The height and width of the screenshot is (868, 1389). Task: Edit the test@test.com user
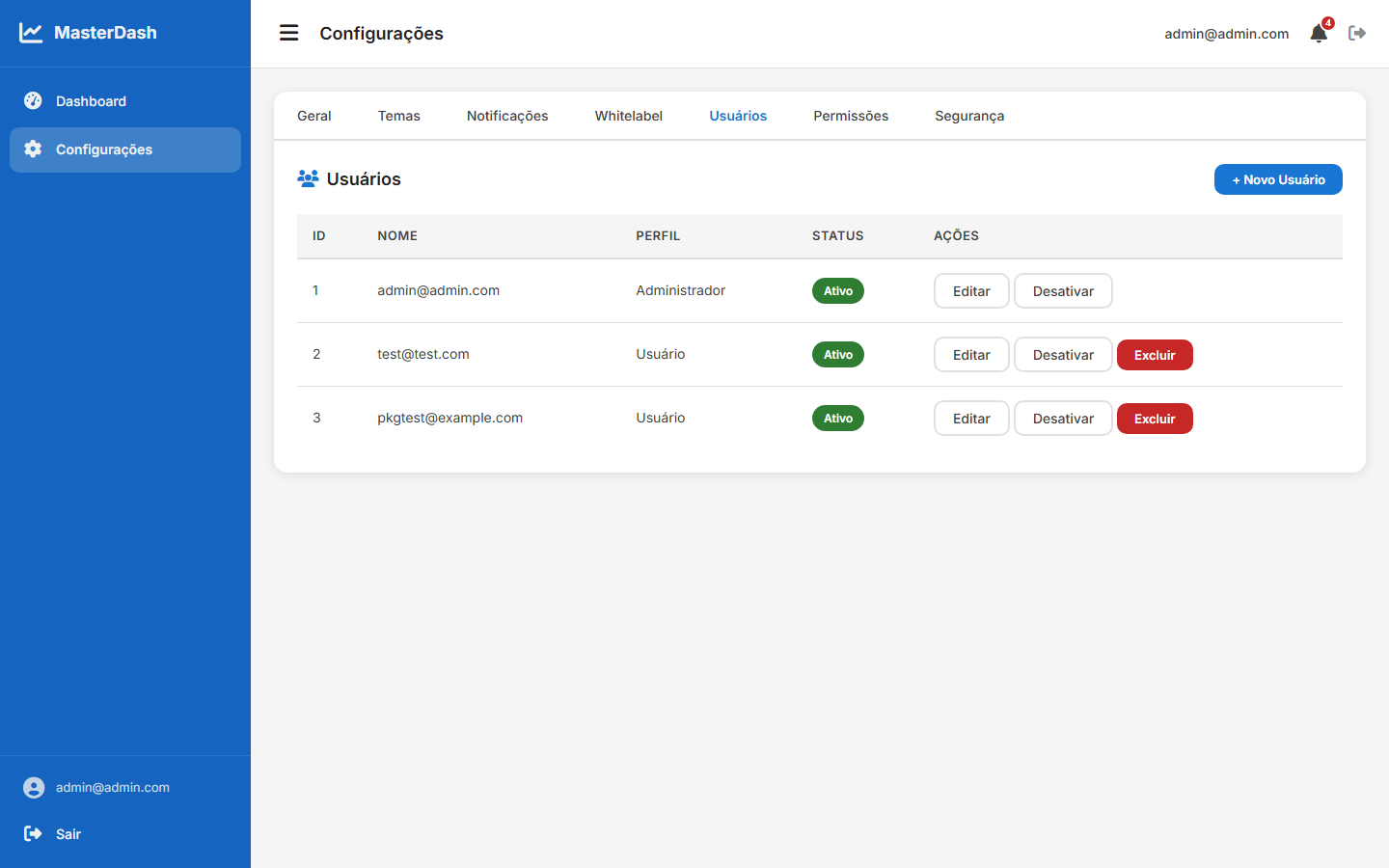[x=971, y=355]
